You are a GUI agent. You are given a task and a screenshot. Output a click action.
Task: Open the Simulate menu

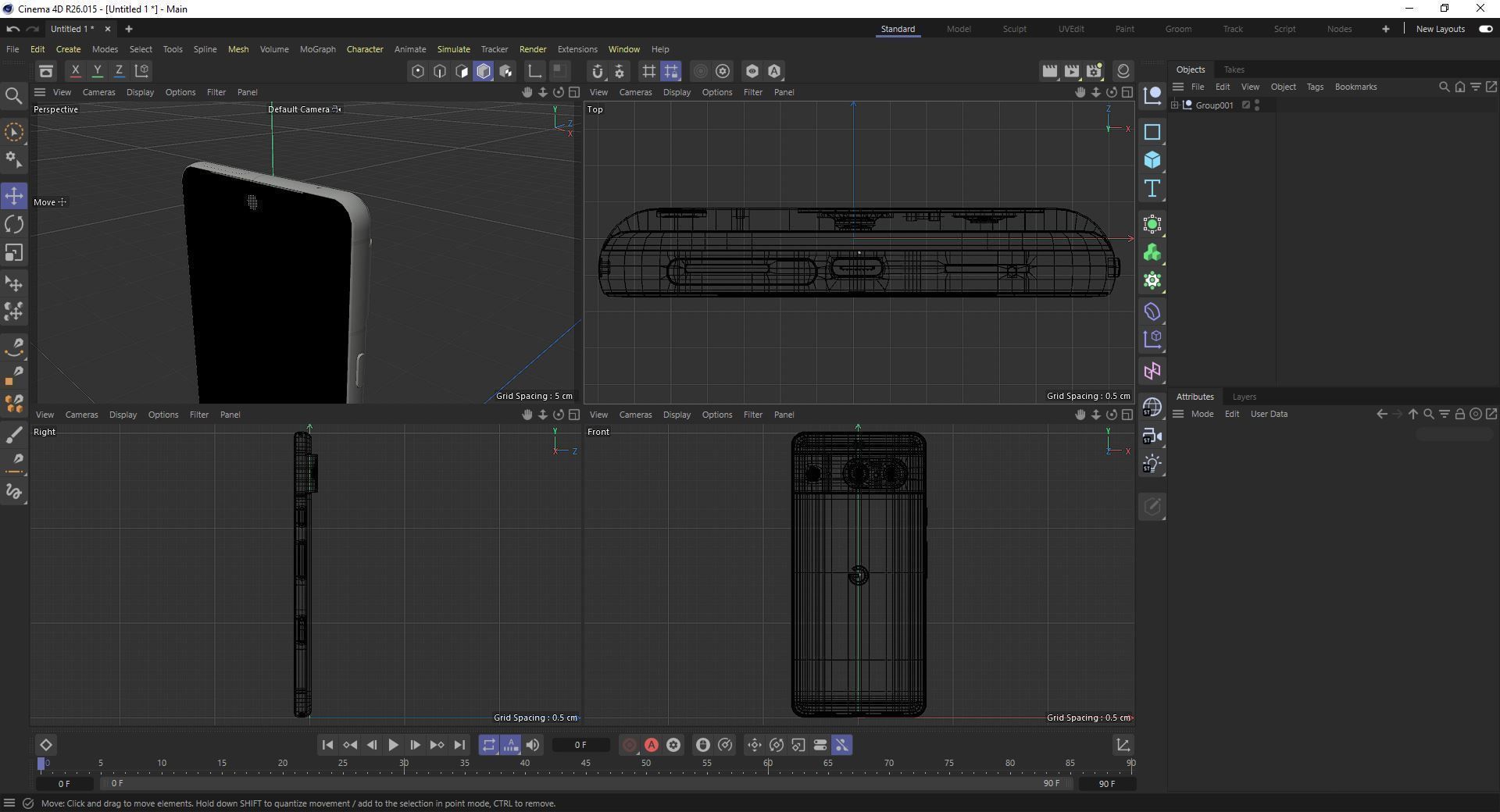(x=453, y=49)
